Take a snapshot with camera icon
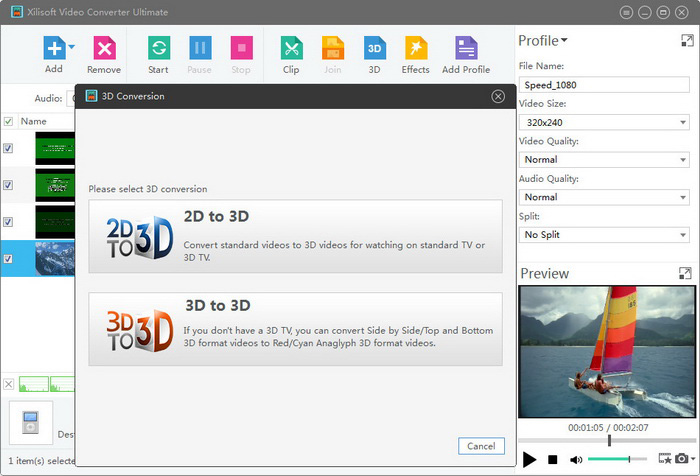700x476 pixels. click(x=682, y=459)
